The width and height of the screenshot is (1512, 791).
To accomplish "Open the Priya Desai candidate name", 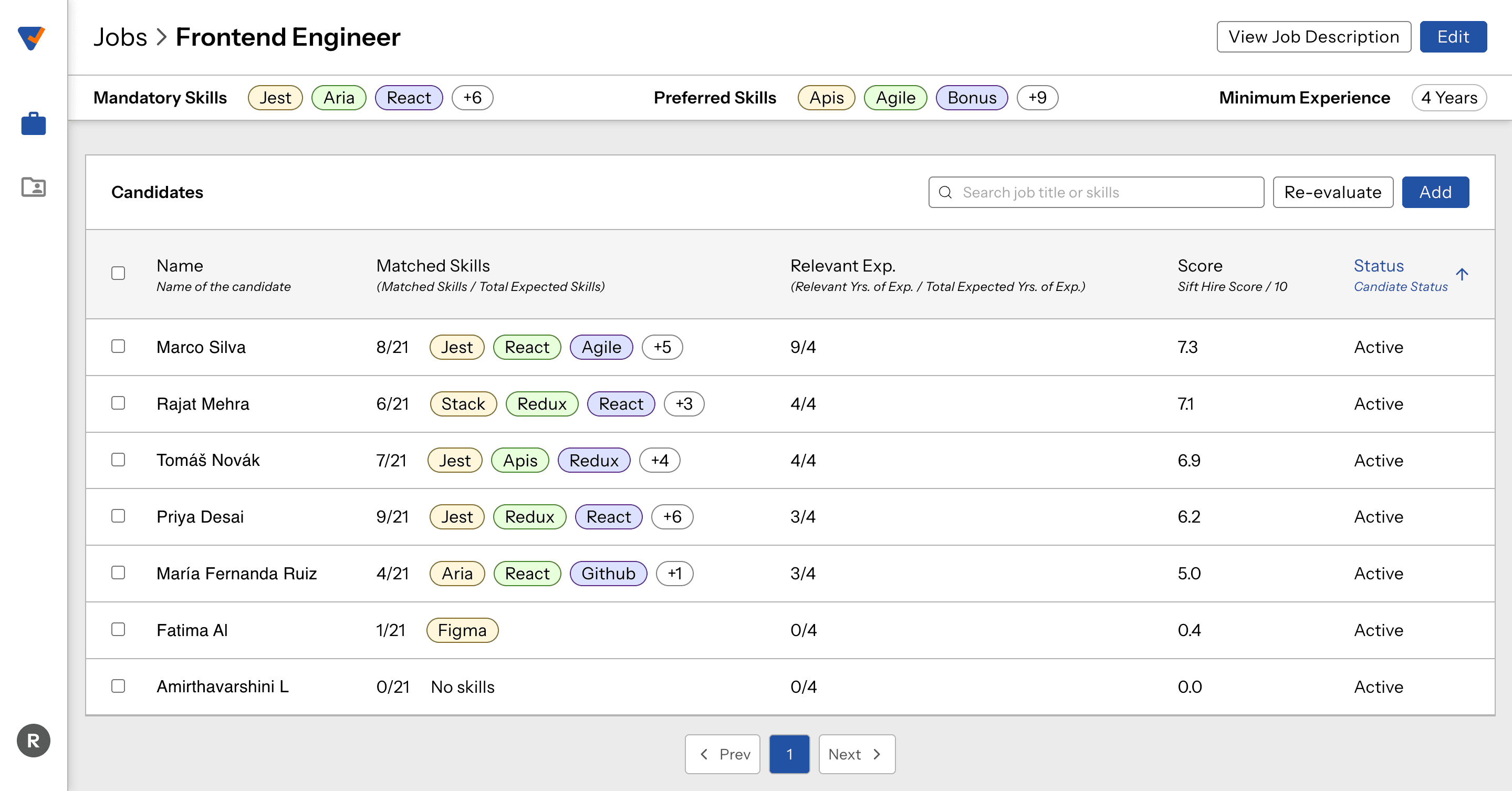I will (x=200, y=516).
